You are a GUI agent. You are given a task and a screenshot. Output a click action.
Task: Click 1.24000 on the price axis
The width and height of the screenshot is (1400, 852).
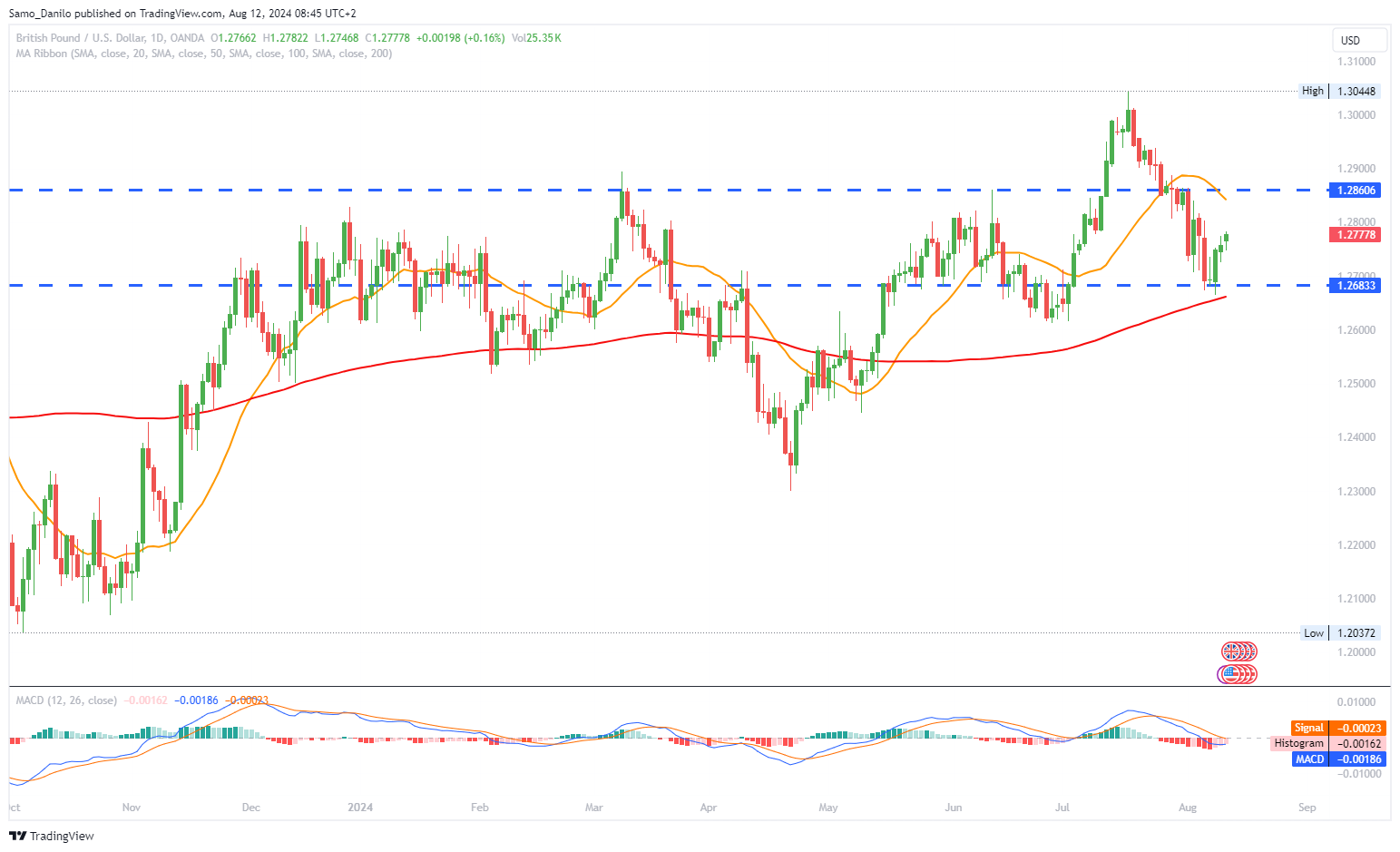pyautogui.click(x=1356, y=437)
